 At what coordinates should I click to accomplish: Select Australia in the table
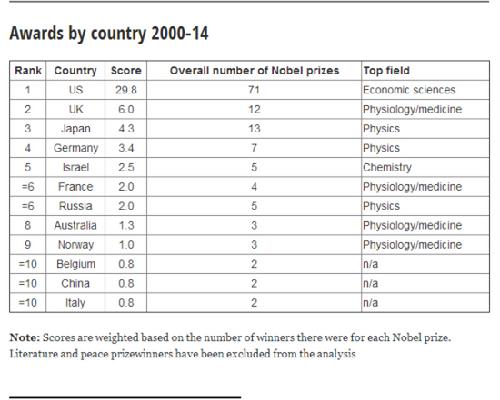(76, 225)
